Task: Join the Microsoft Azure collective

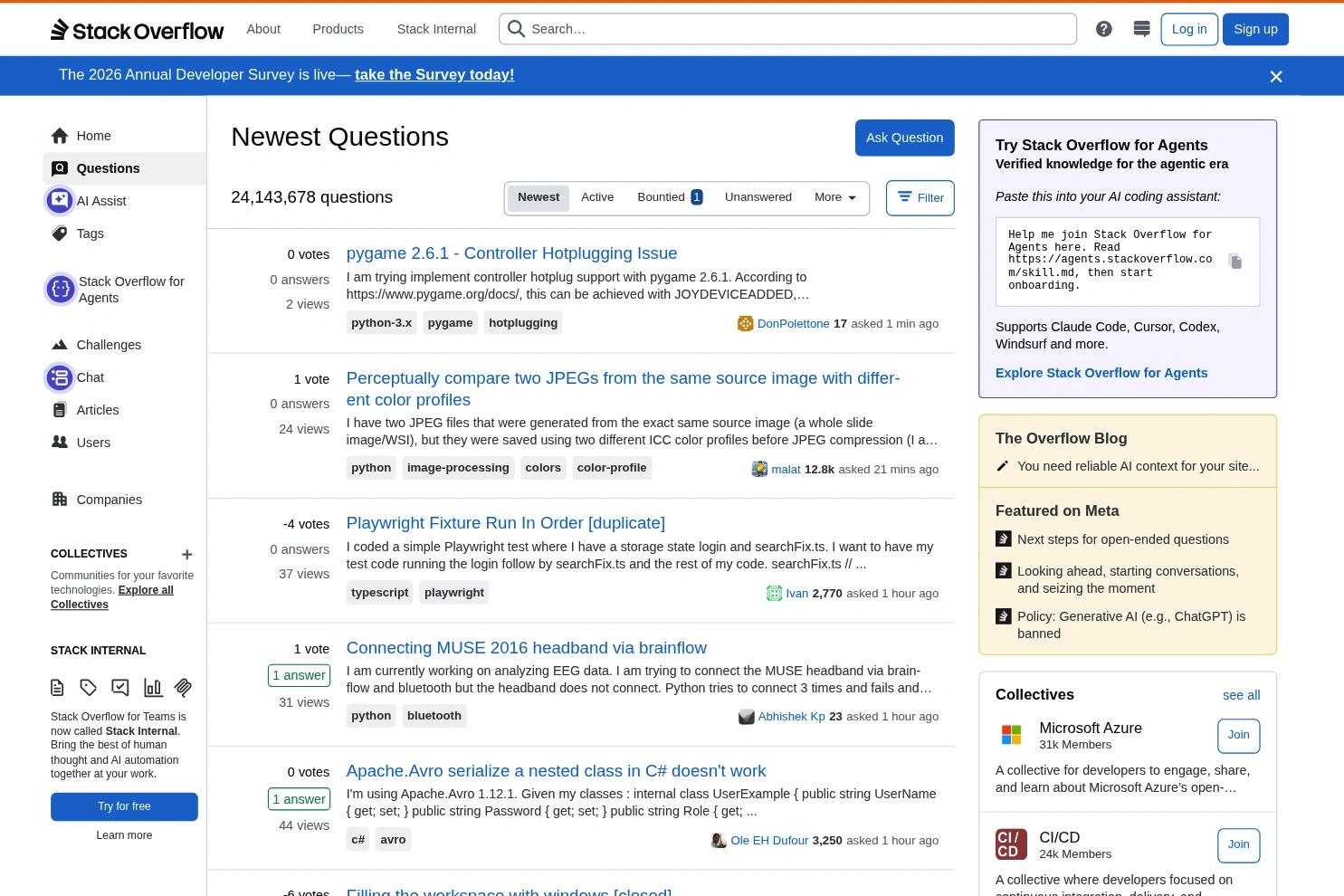Action: 1238,736
